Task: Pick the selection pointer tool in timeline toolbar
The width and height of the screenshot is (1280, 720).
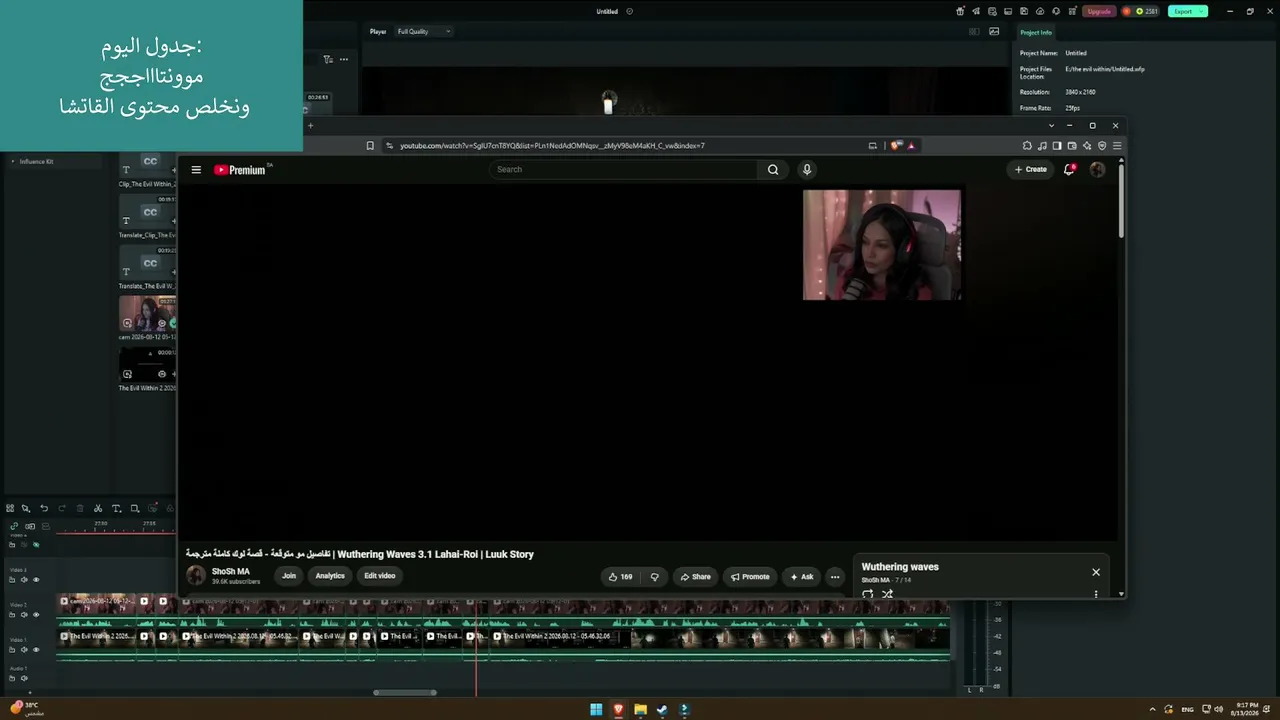Action: (x=26, y=508)
